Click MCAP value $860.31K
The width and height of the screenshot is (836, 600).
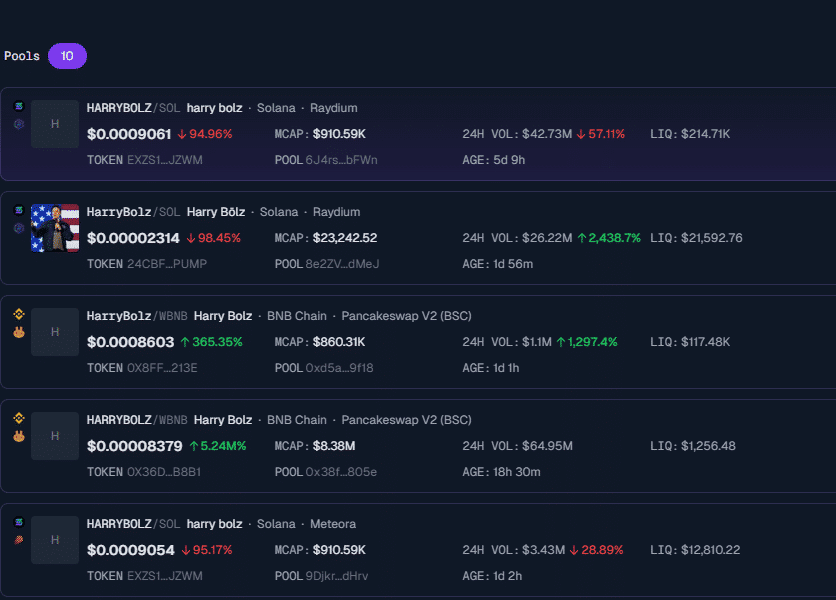click(x=339, y=342)
